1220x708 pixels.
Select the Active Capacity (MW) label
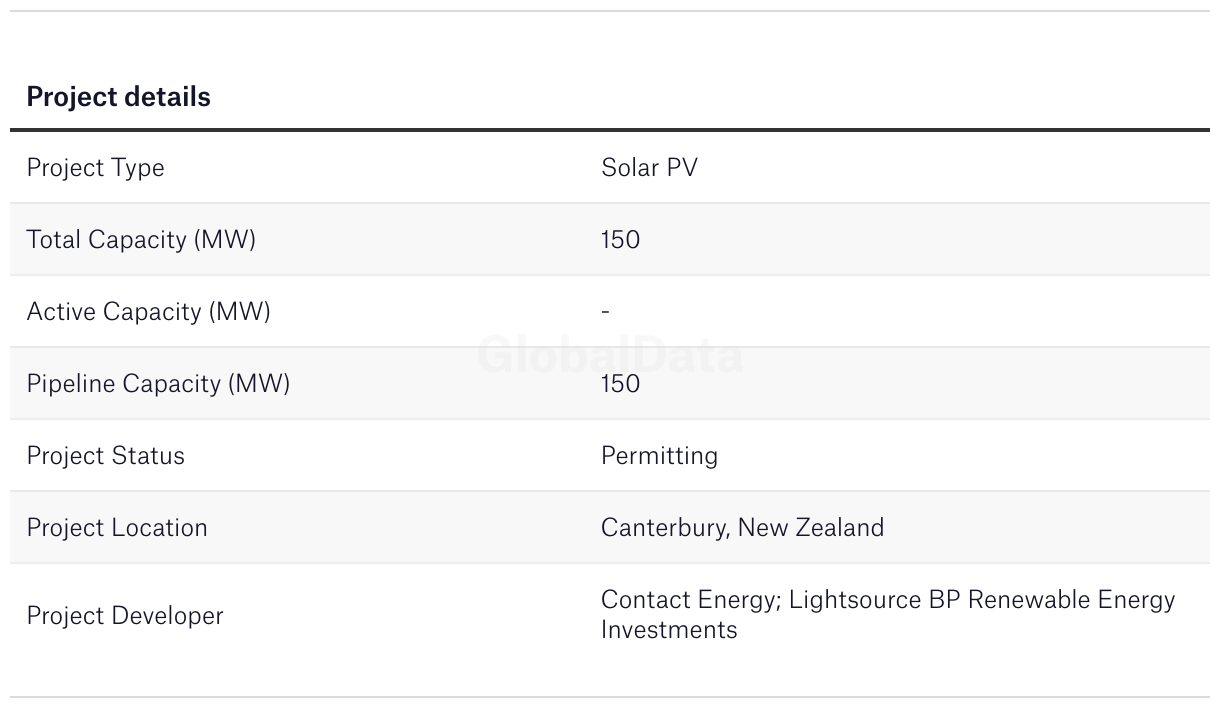[148, 312]
